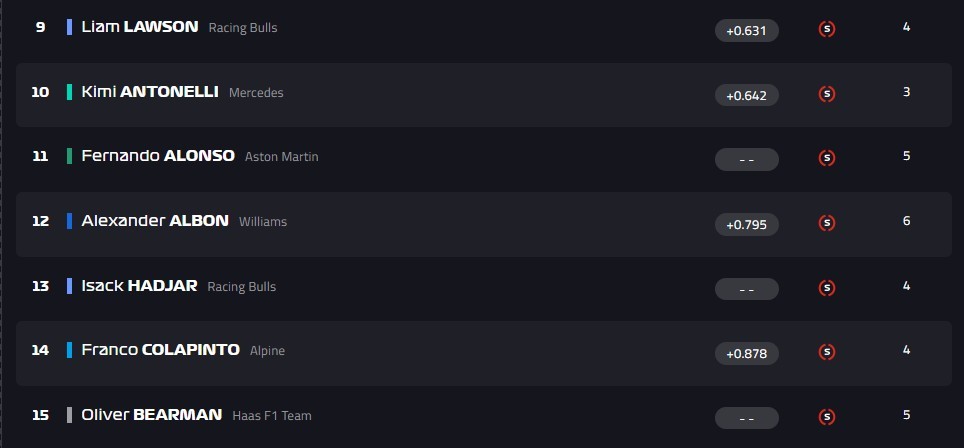
Task: Click the +0.878 gap badge for Colapinto
Action: pyautogui.click(x=746, y=353)
